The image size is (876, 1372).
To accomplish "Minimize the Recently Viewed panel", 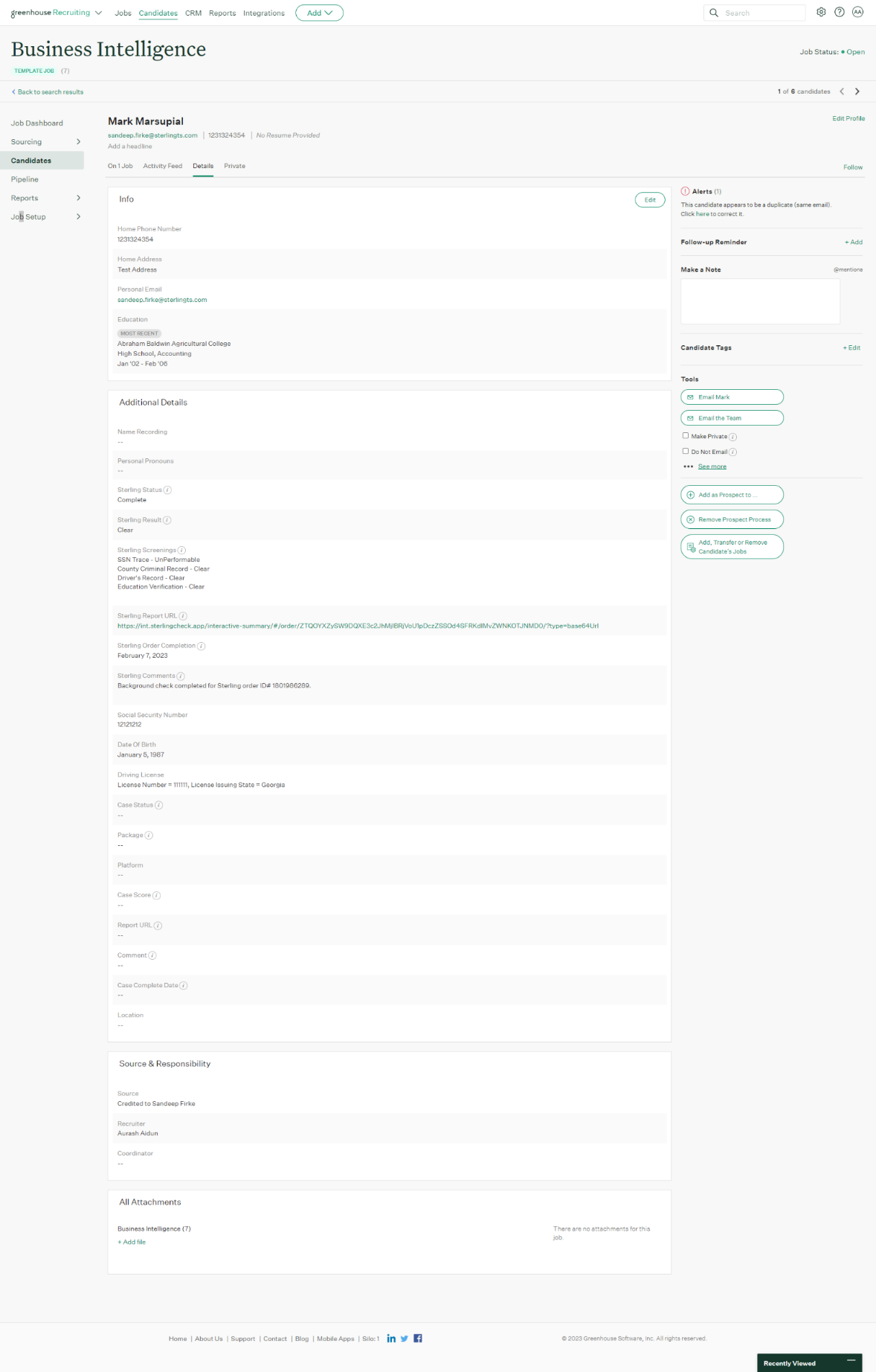I will [851, 1360].
